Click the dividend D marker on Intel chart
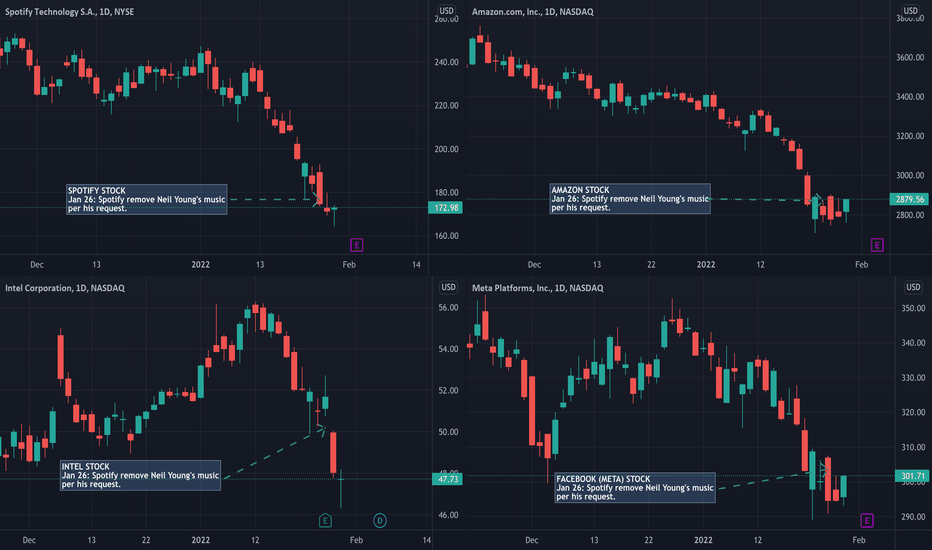Image resolution: width=932 pixels, height=550 pixels. [380, 521]
